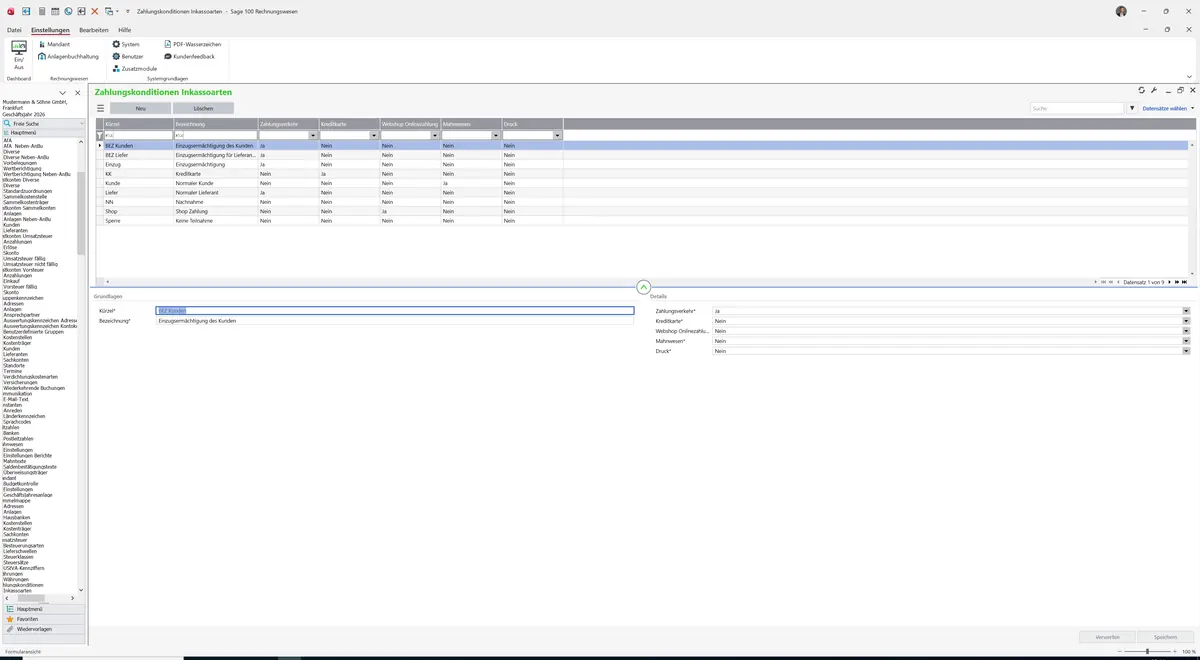Open Mandant settings in the ribbon

point(54,44)
